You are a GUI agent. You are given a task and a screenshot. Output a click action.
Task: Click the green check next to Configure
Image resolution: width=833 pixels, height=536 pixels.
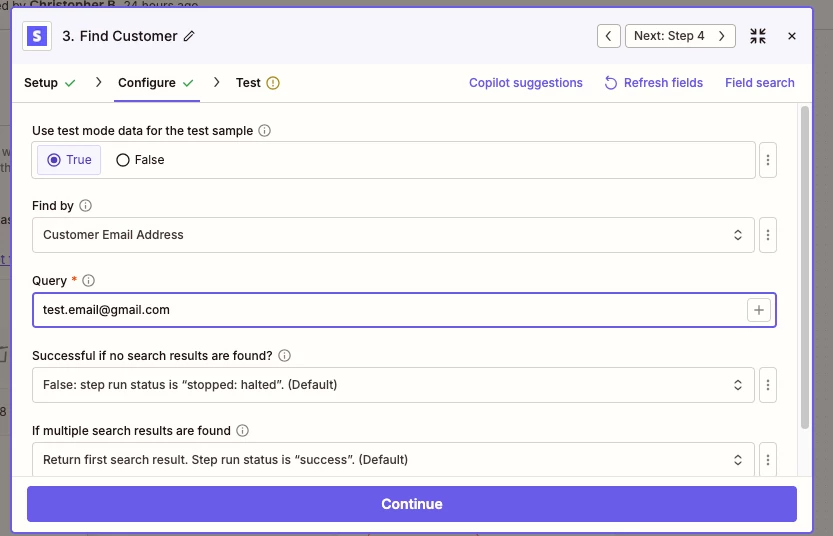(x=188, y=83)
